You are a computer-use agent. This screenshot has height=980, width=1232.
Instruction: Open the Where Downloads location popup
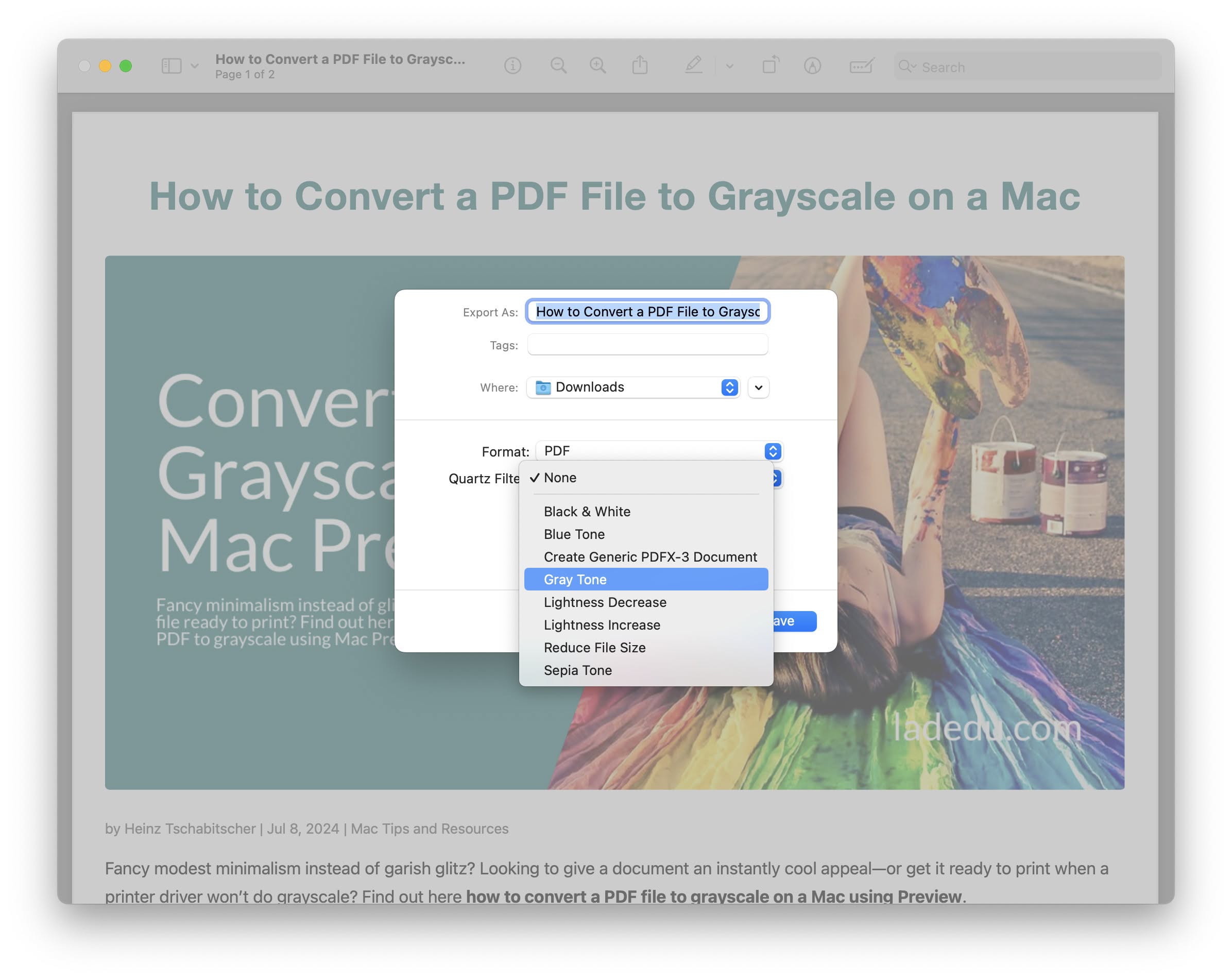point(633,387)
